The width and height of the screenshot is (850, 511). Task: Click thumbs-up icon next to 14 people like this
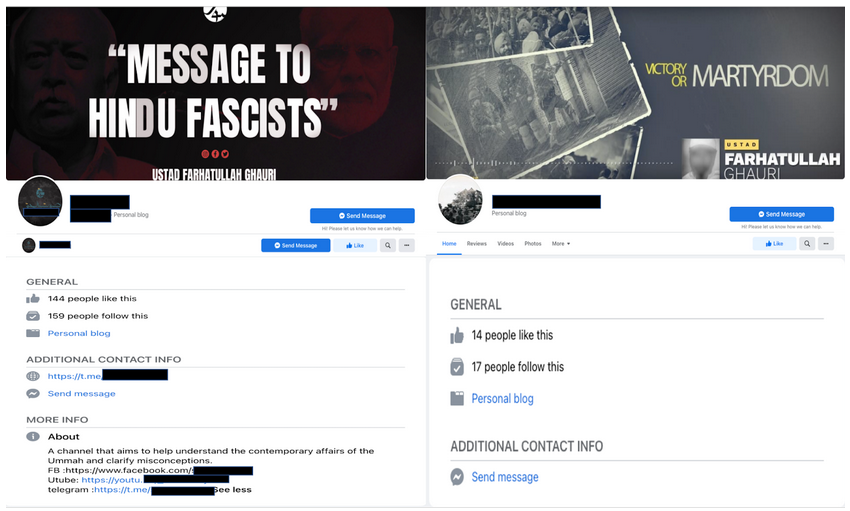click(x=457, y=335)
